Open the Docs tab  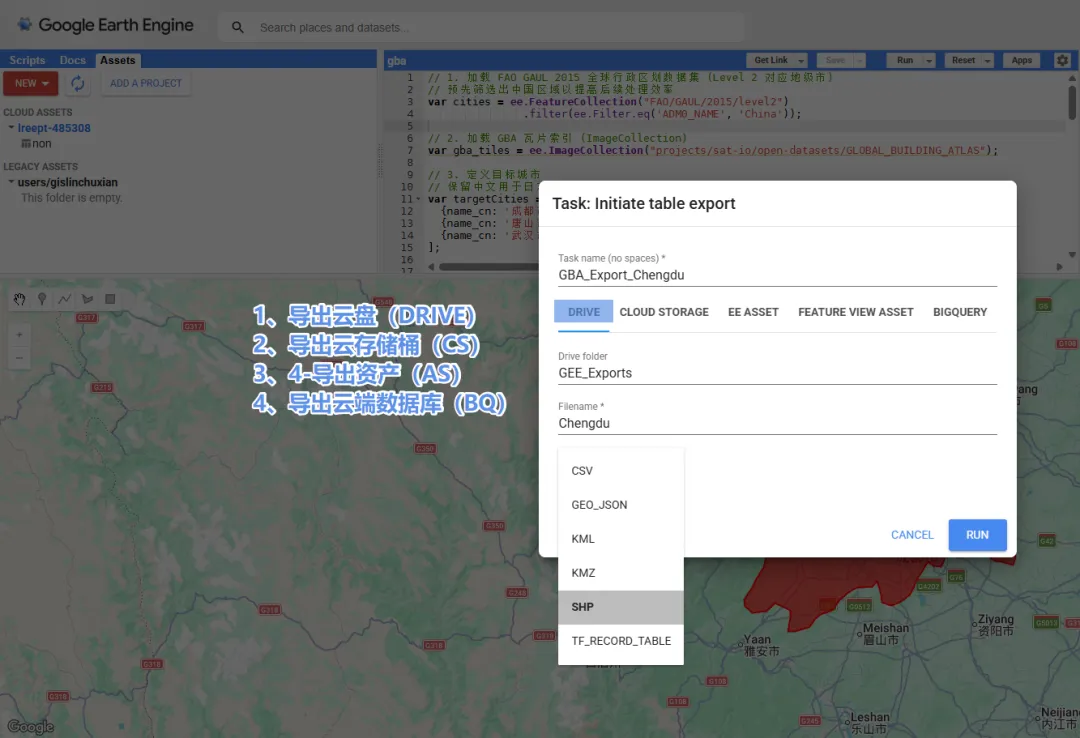click(x=72, y=60)
